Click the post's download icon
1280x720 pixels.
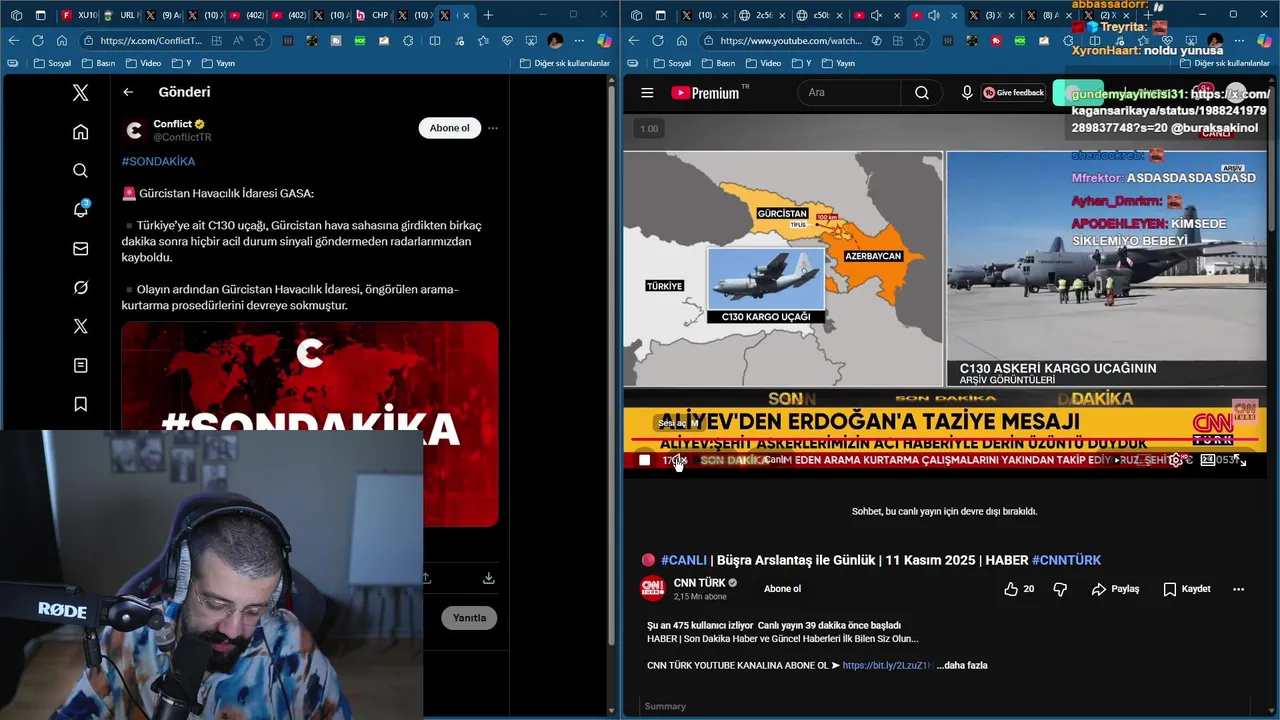pos(488,578)
